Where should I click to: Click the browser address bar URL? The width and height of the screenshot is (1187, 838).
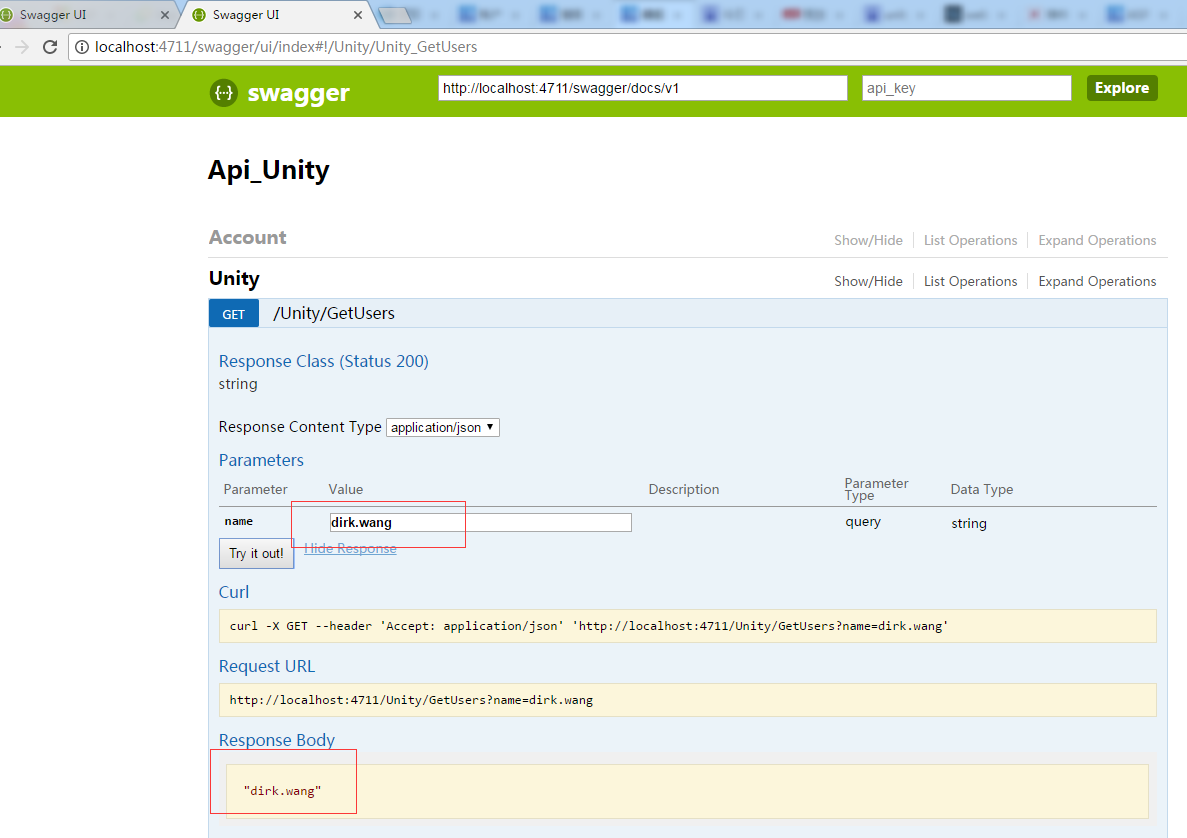coord(286,47)
